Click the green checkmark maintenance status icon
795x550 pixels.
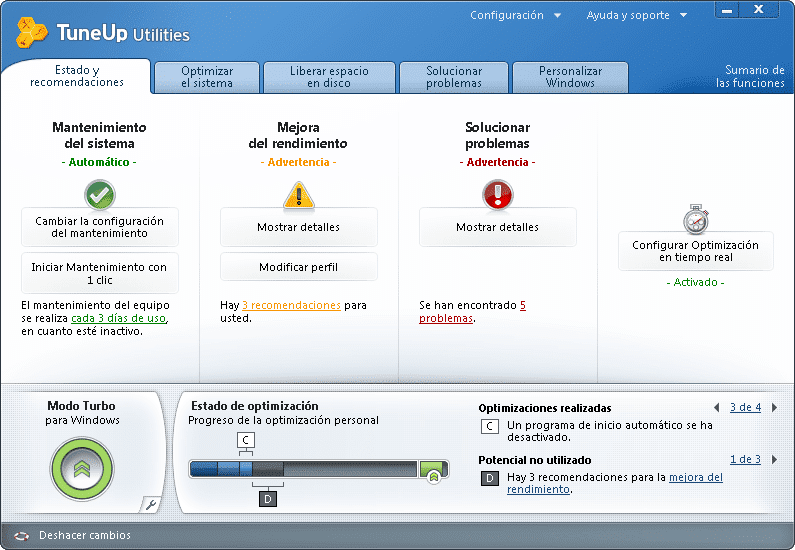point(100,195)
